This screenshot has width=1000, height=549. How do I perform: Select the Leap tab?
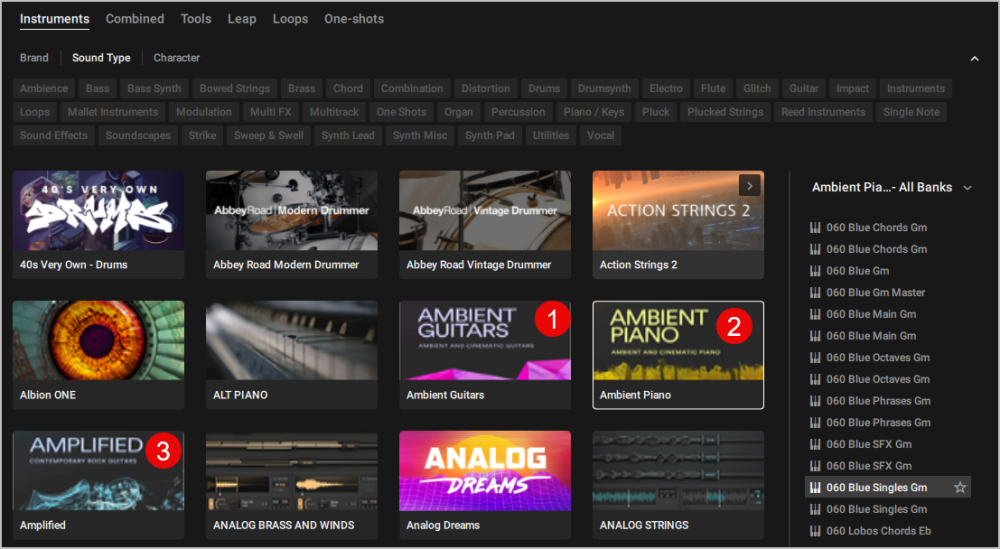pyautogui.click(x=242, y=19)
